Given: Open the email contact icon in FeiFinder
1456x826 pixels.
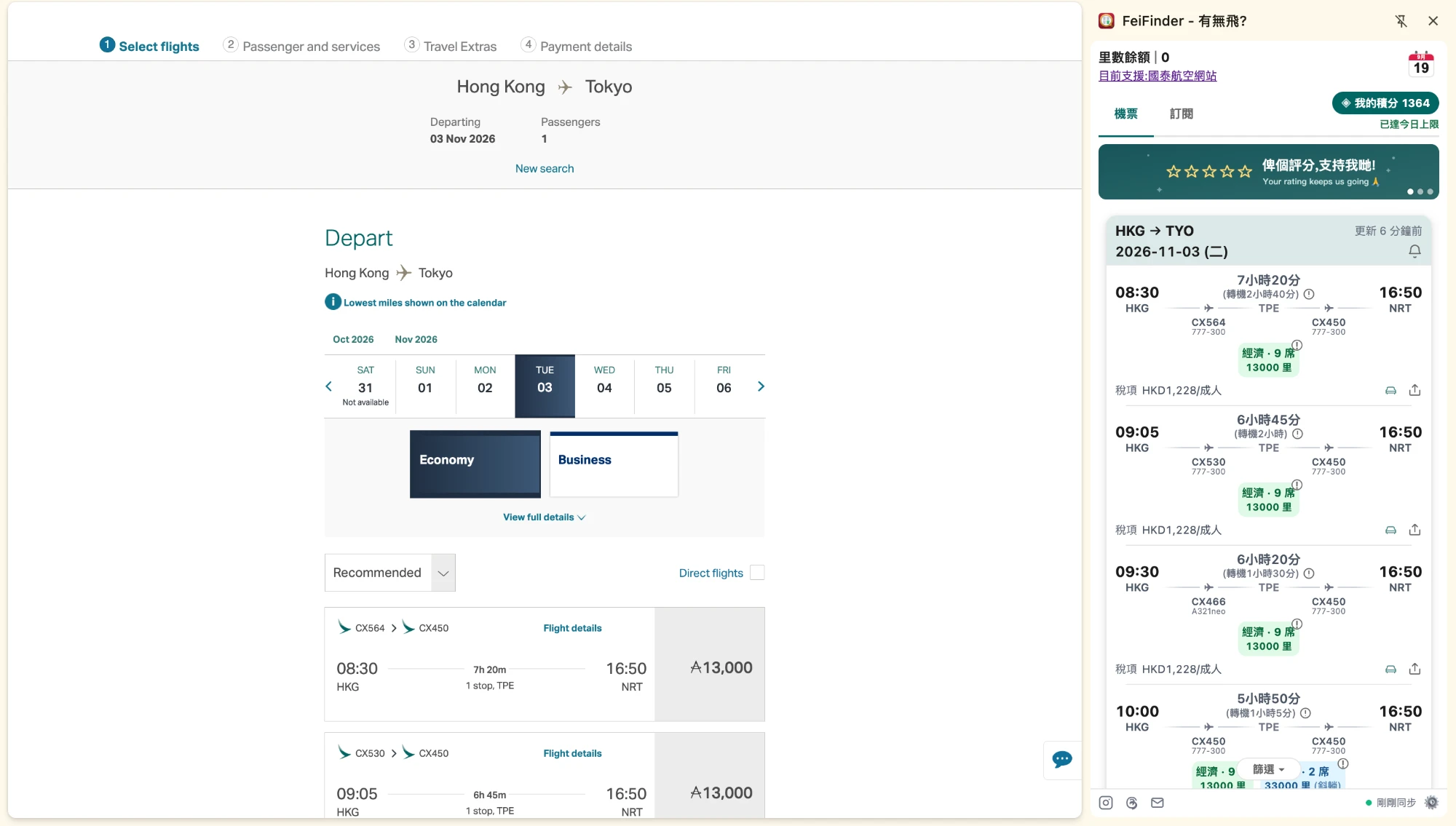Looking at the screenshot, I should coord(1158,803).
